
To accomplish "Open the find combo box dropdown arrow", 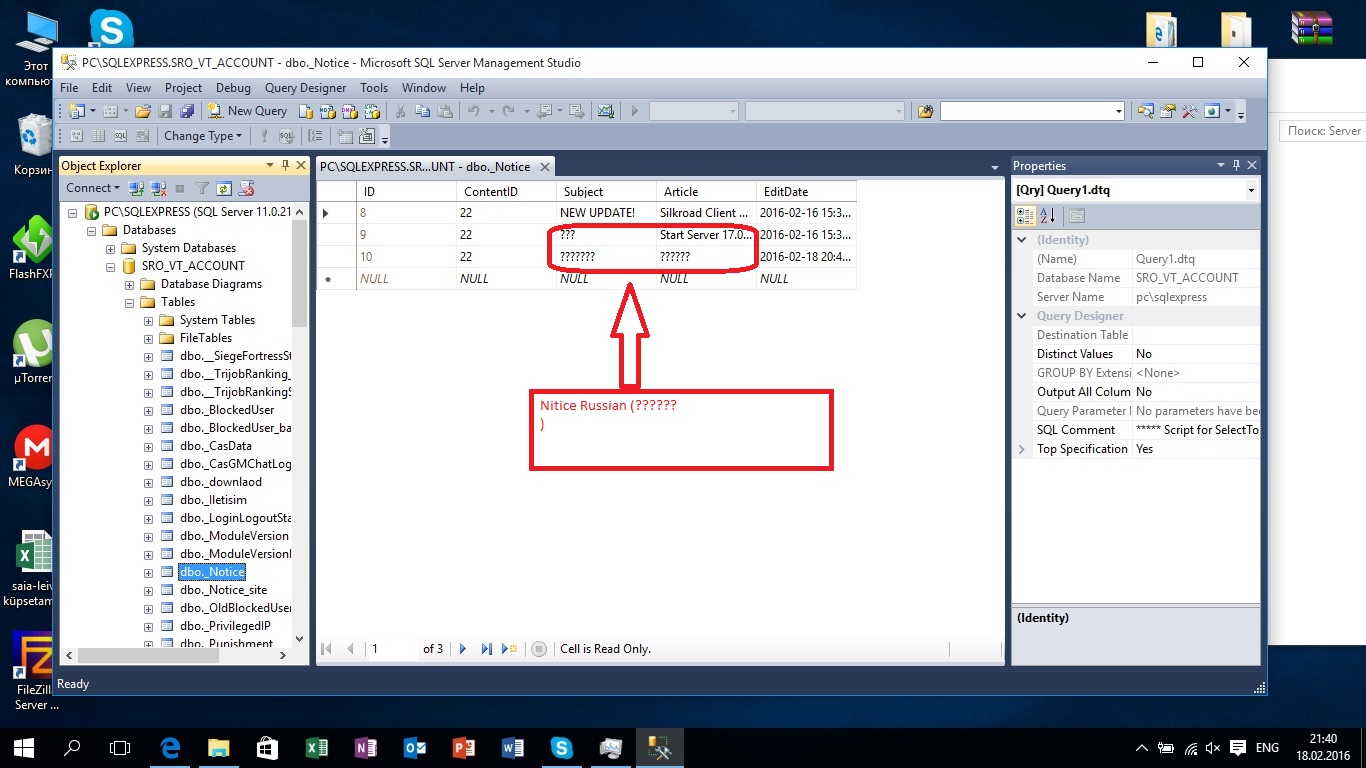I will tap(1119, 111).
